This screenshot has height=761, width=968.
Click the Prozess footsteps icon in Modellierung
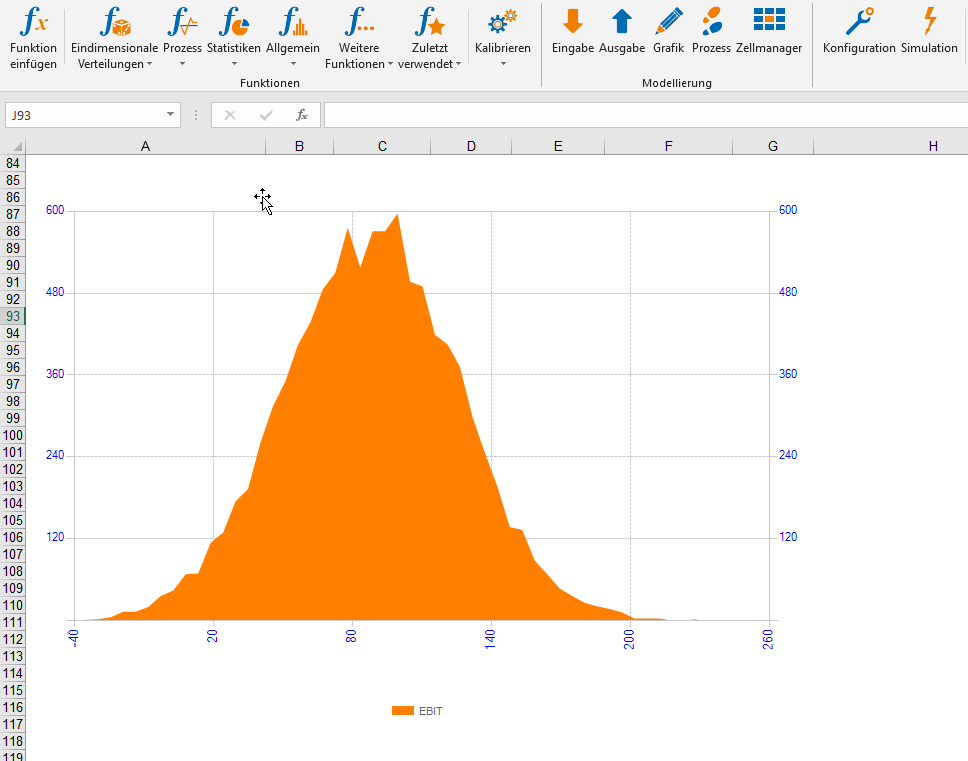pyautogui.click(x=712, y=21)
